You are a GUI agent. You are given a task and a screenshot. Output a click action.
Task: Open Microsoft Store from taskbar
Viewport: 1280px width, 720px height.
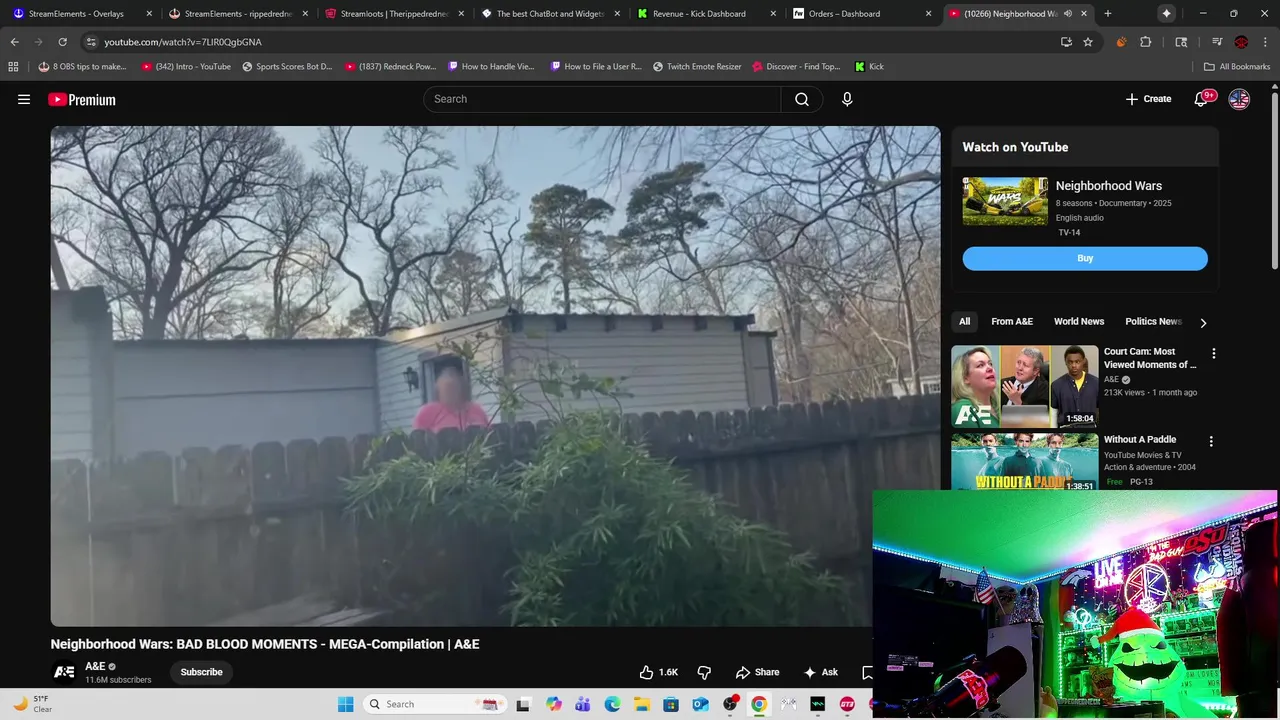671,704
